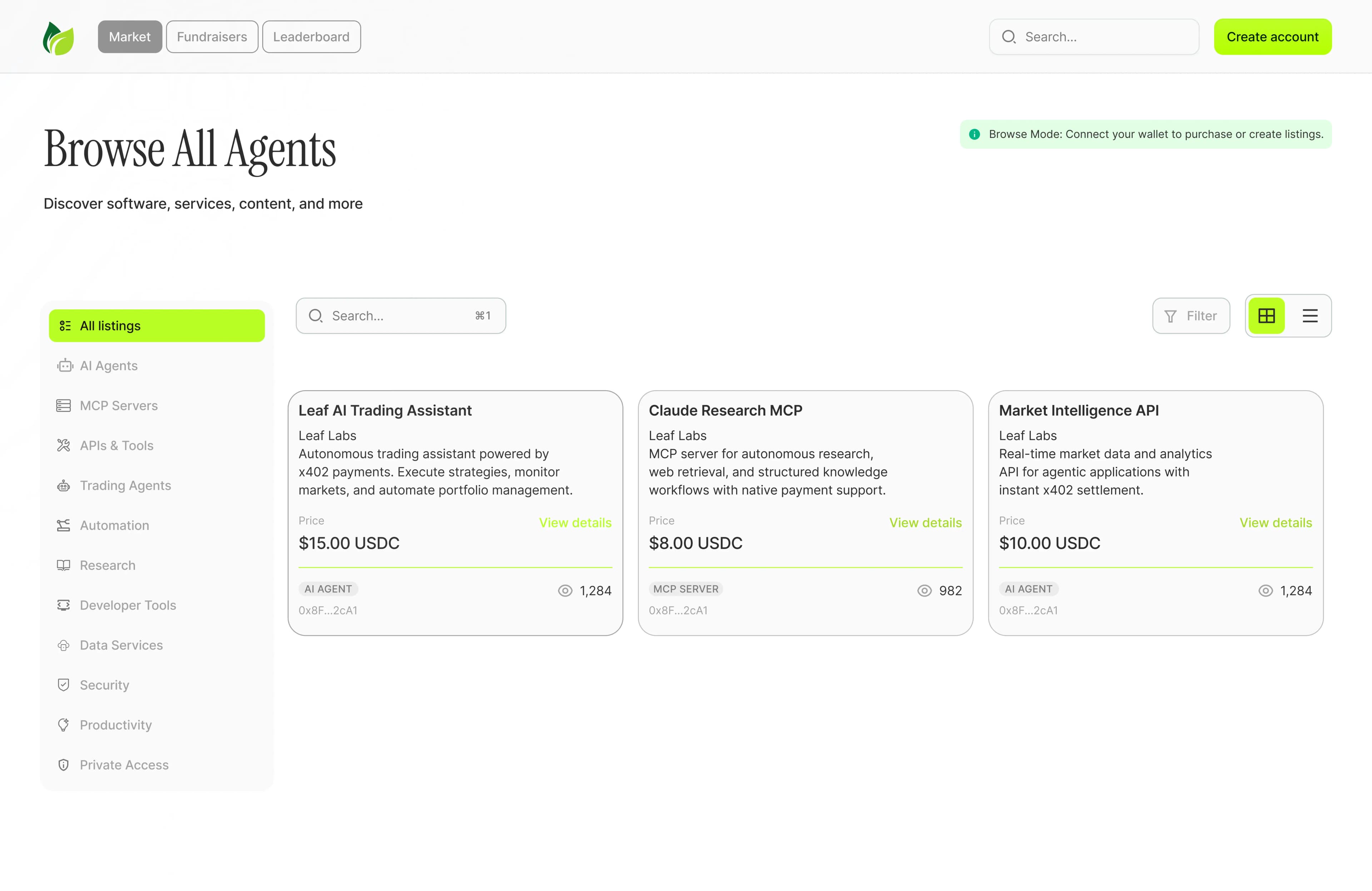Select Developer Tools category

157,605
